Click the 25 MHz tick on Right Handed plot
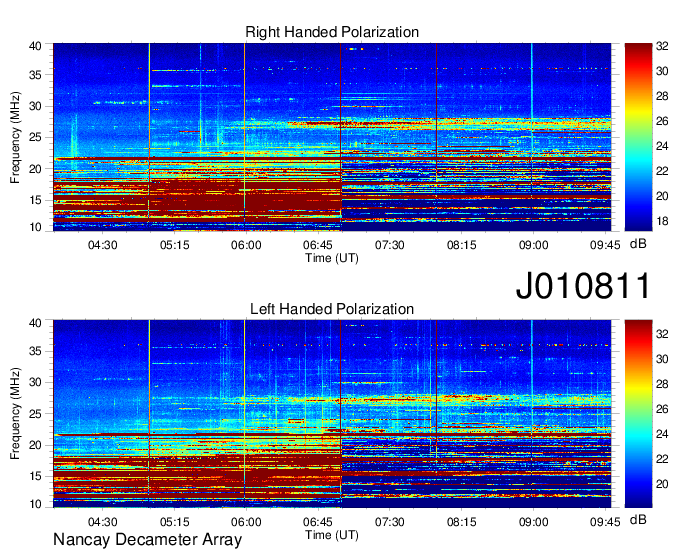The image size is (680, 552). tap(35, 137)
